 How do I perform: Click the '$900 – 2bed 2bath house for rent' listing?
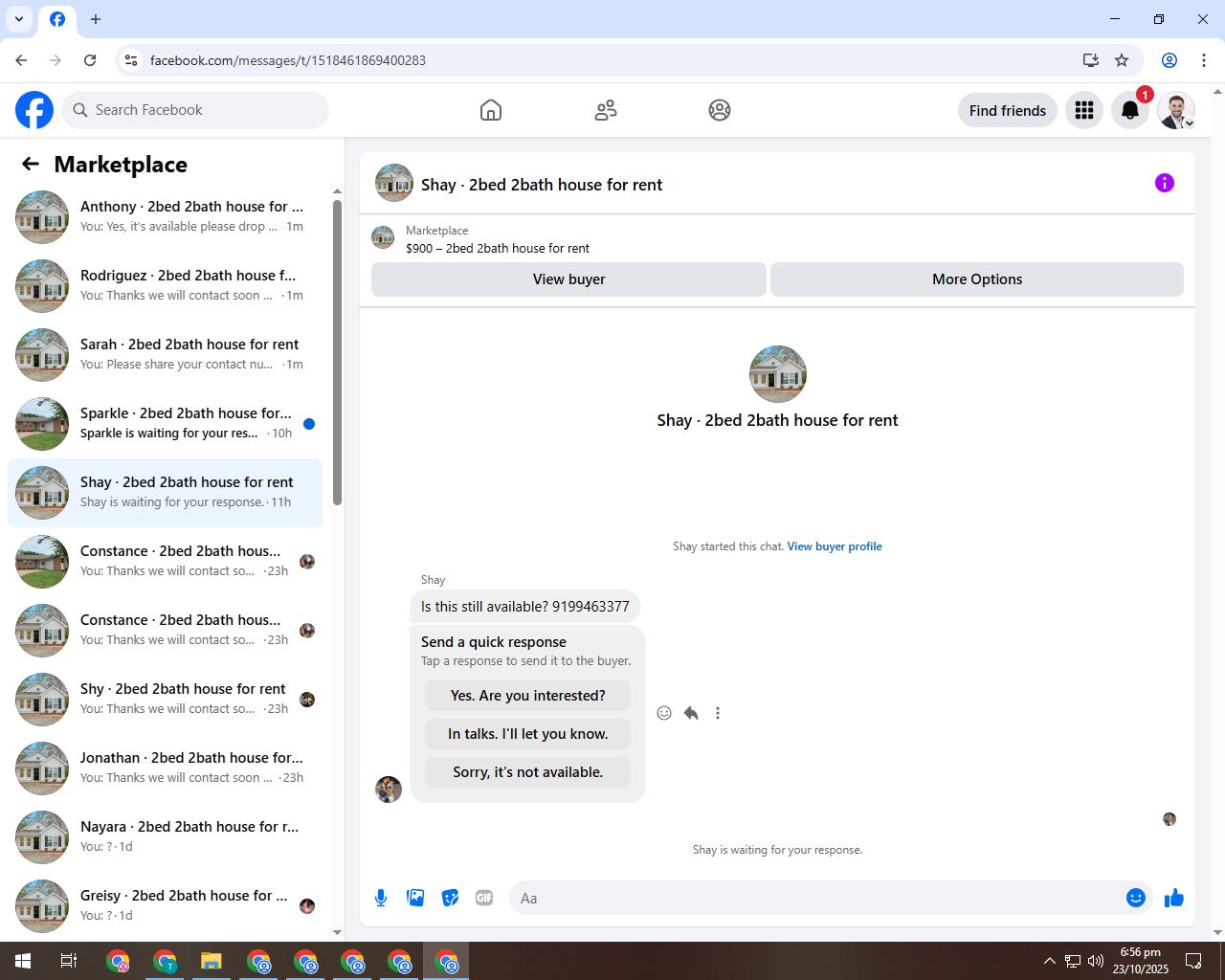pyautogui.click(x=498, y=248)
